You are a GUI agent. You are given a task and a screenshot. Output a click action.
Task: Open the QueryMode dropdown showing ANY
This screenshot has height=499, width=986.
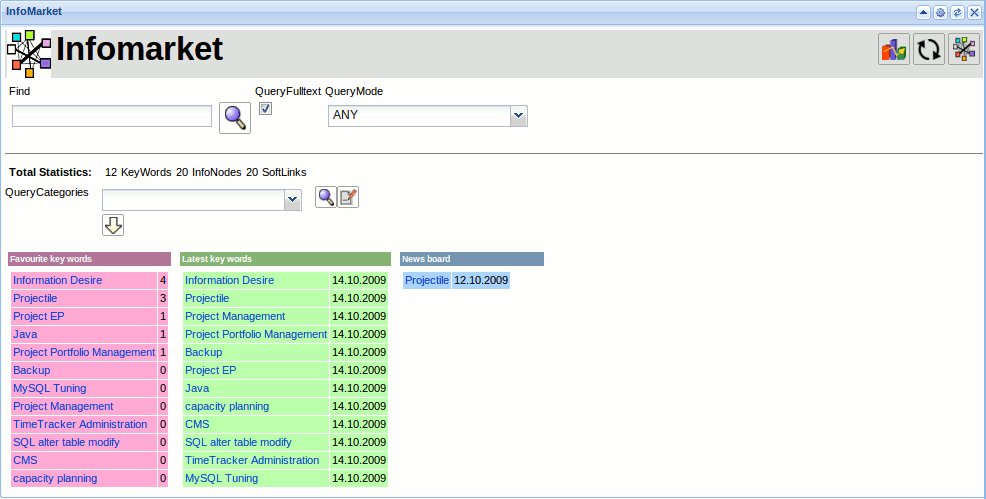click(427, 116)
